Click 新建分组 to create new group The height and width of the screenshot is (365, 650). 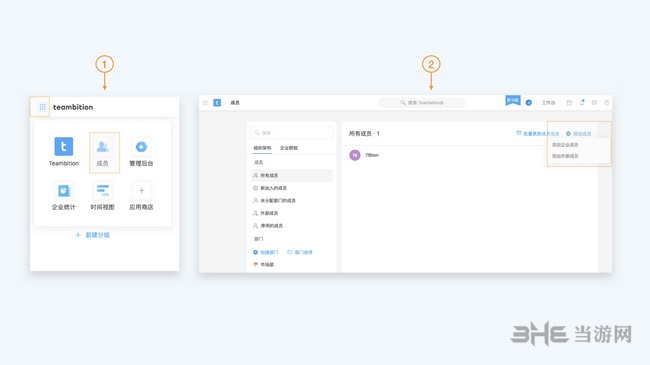(92, 235)
